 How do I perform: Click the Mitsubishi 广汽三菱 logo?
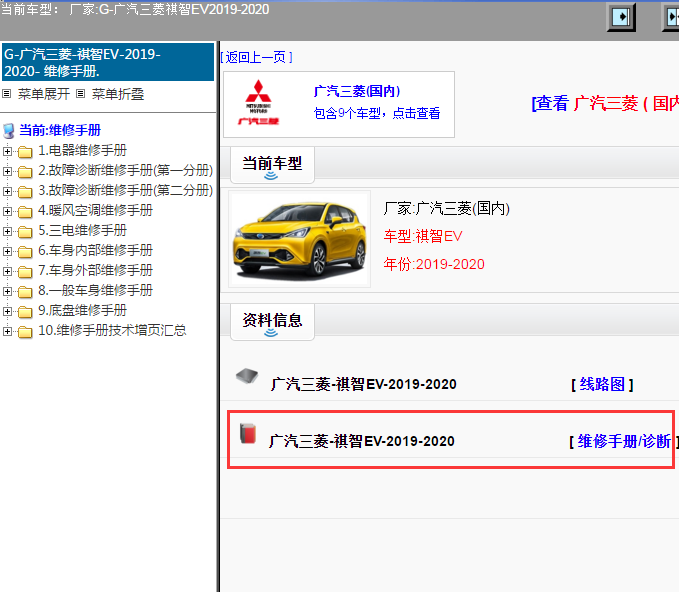tap(259, 103)
